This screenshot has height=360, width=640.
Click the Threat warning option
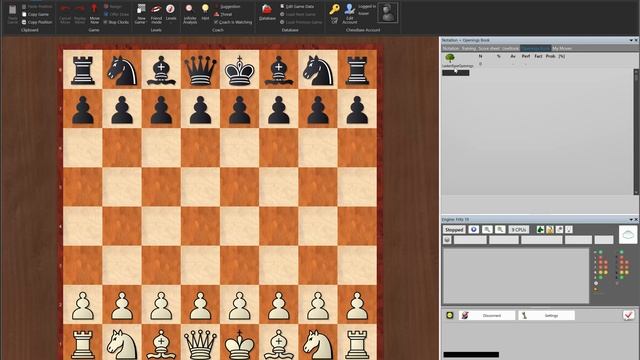pyautogui.click(x=223, y=14)
